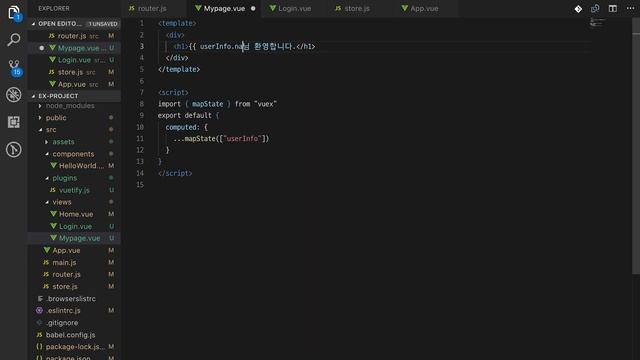Open Home.vue in views folder
Screen dimensions: 640x360
[74, 214]
